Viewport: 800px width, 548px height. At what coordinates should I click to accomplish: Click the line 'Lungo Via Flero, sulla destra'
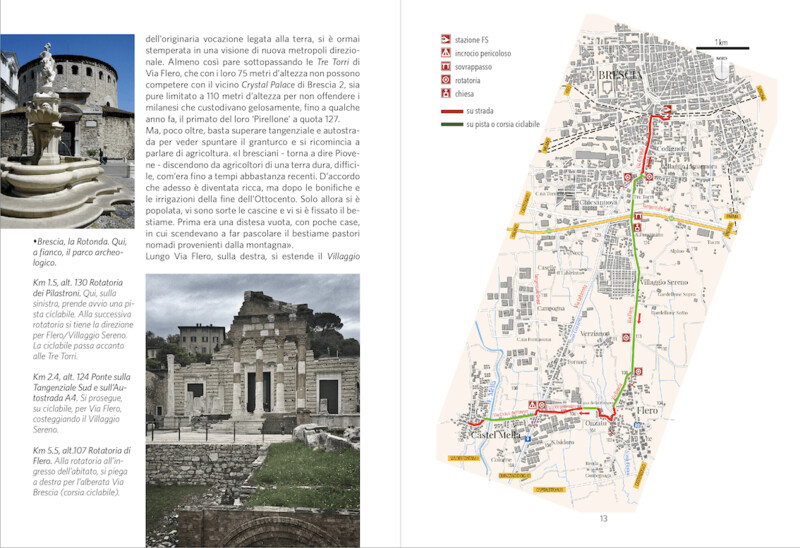[253, 256]
